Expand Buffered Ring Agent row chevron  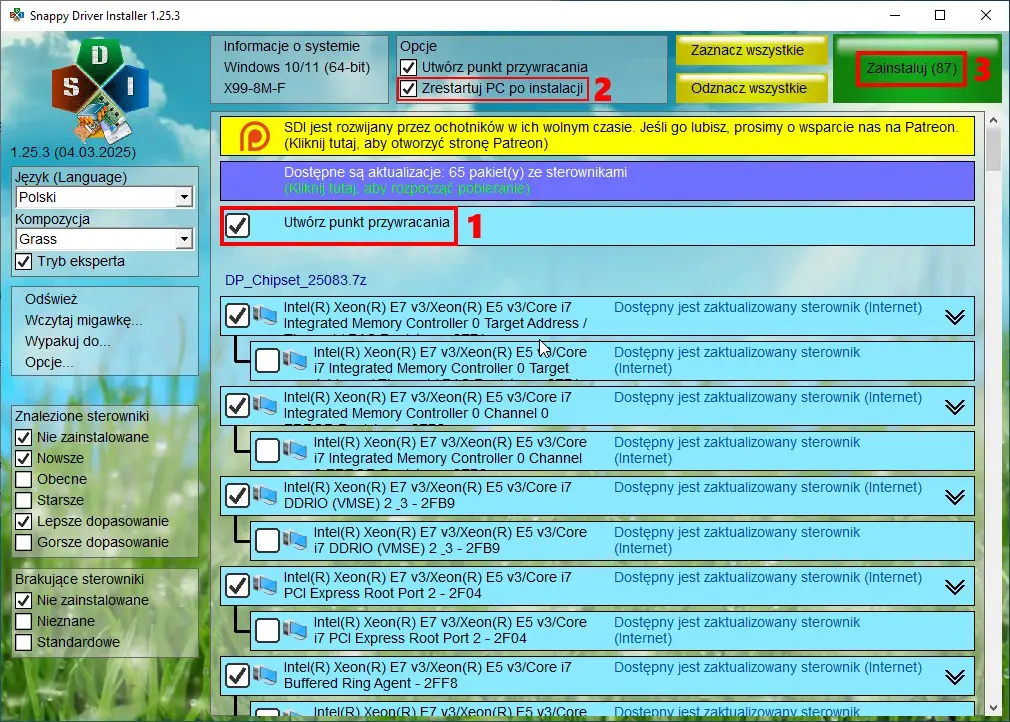coord(955,677)
